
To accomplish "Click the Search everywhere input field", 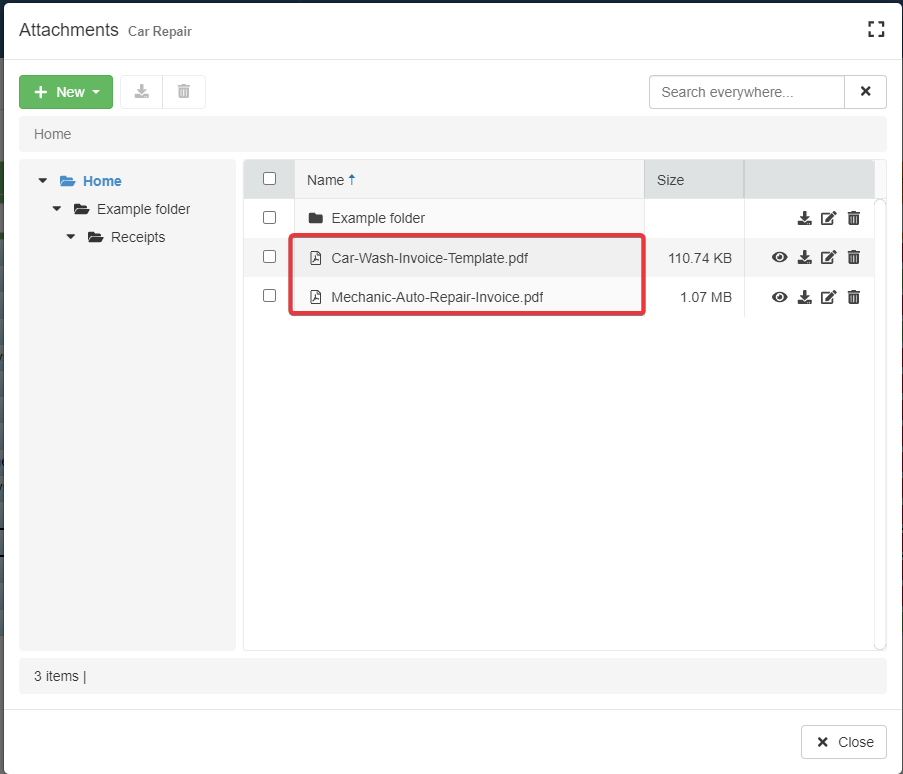I will [746, 92].
